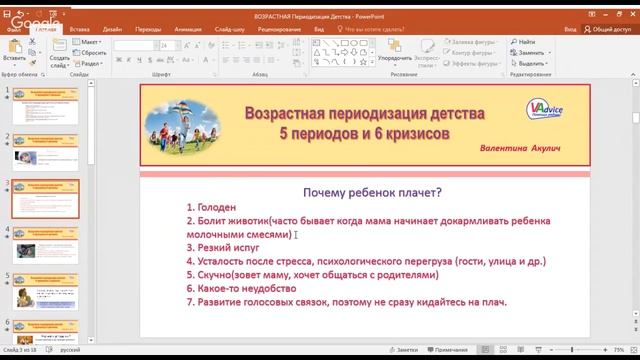The height and width of the screenshot is (360, 640).
Task: Select slide 5 thumbnail
Action: 45,292
